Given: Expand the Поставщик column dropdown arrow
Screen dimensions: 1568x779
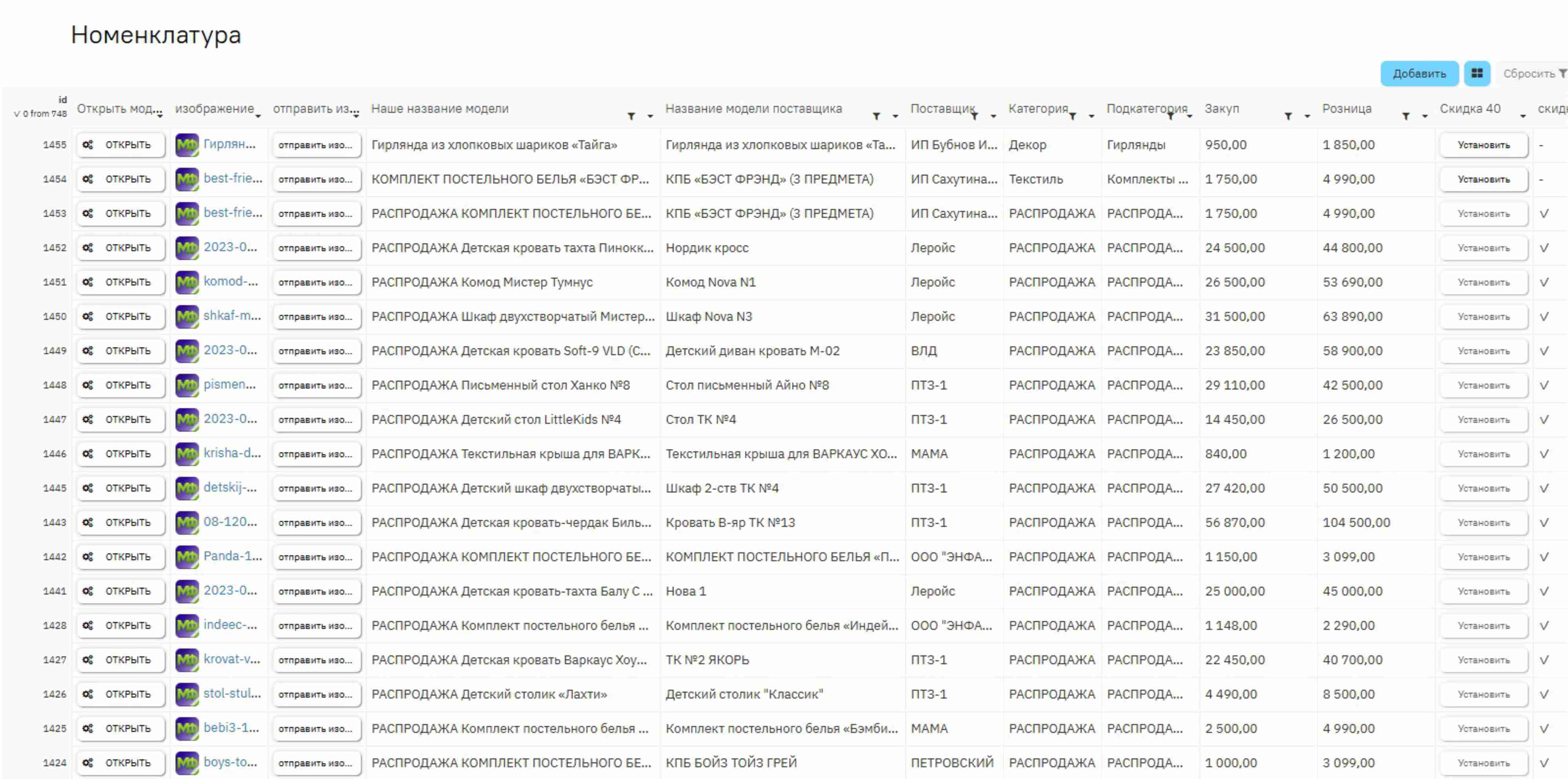Looking at the screenshot, I should (993, 116).
